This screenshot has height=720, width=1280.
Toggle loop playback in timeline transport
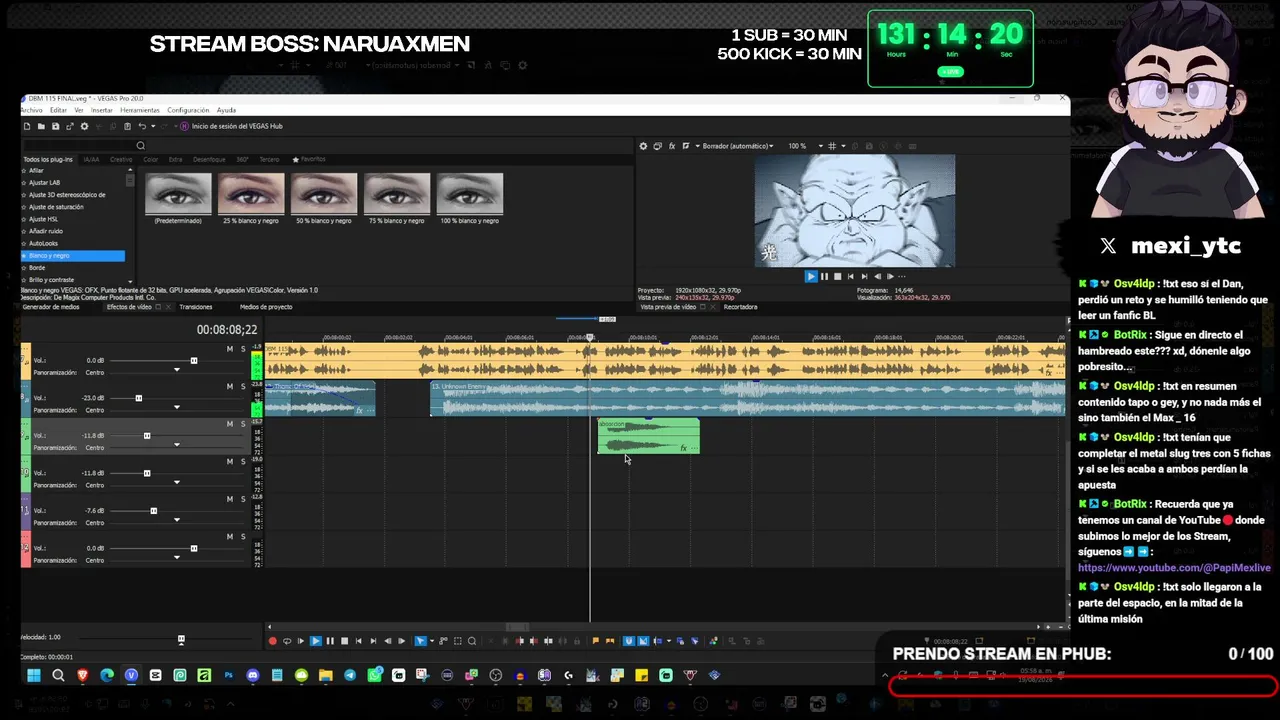[287, 641]
